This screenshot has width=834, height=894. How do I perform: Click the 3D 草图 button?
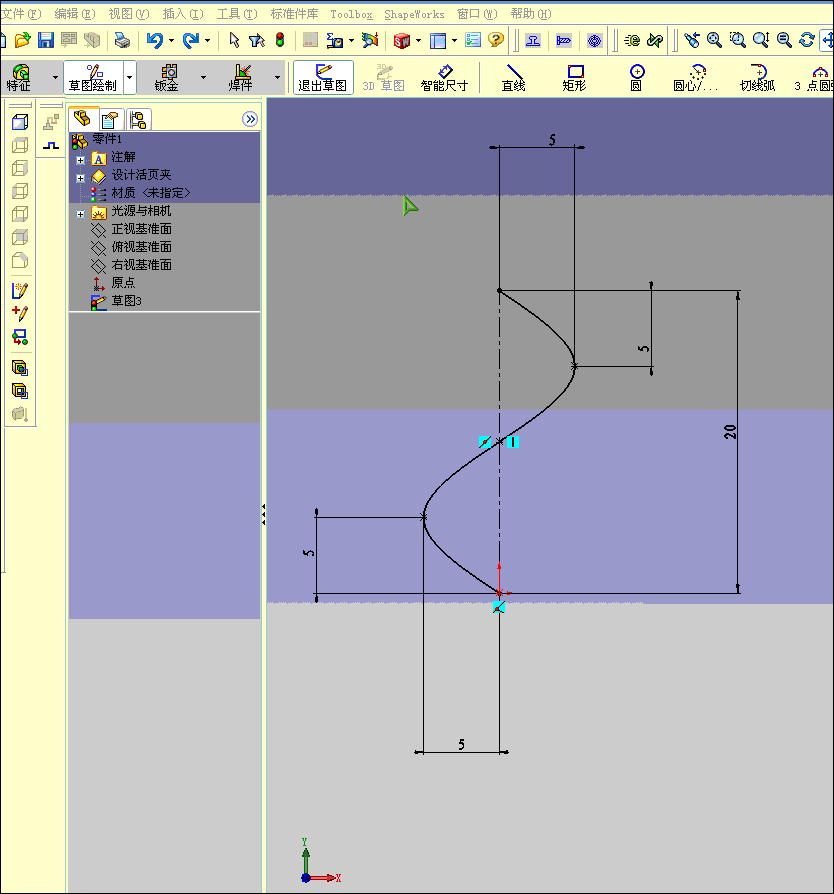pos(384,78)
